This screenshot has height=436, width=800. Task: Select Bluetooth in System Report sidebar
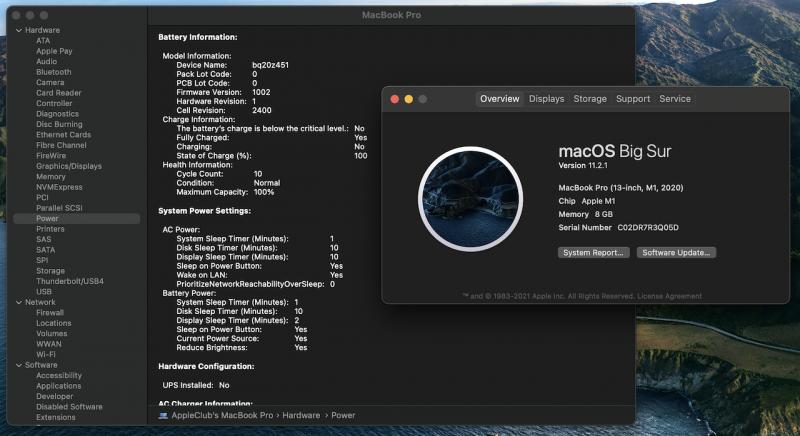click(54, 72)
